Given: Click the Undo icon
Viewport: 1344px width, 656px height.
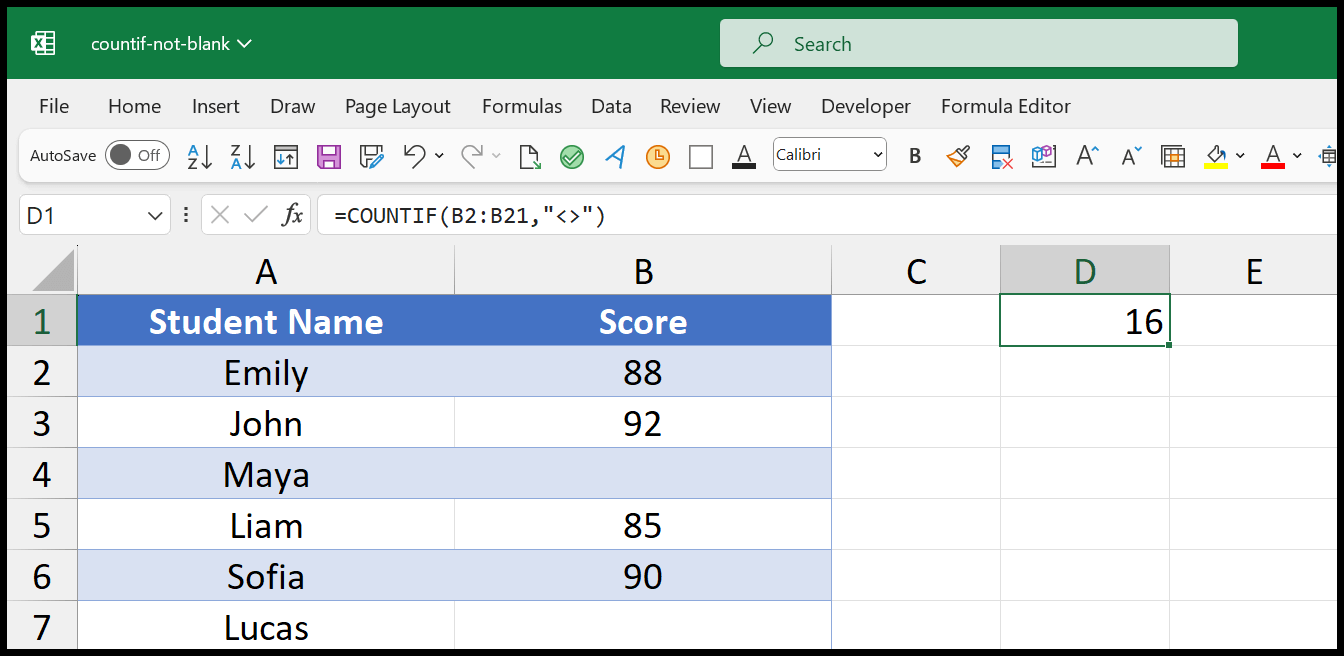Looking at the screenshot, I should pyautogui.click(x=413, y=157).
